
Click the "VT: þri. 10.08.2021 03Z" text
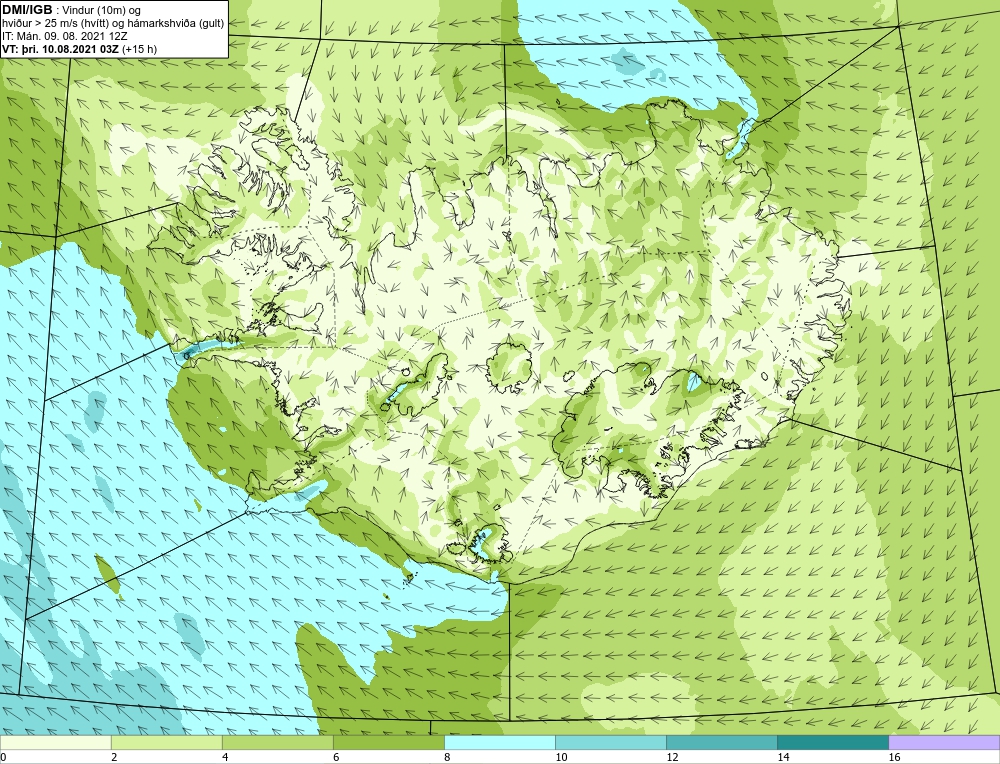[x=61, y=49]
